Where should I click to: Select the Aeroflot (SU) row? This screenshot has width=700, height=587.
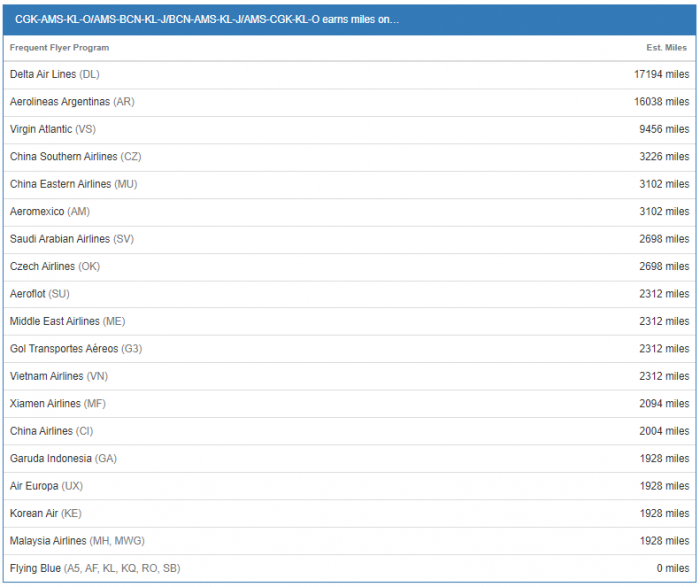350,294
